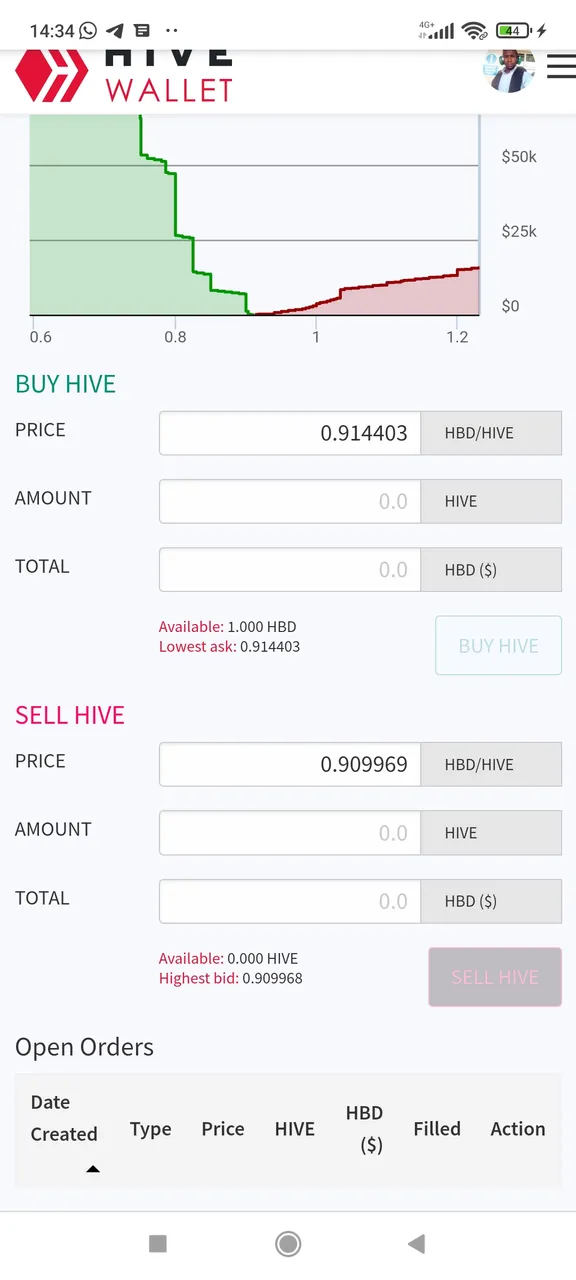Select the Buy Hive total HBD field

290,570
